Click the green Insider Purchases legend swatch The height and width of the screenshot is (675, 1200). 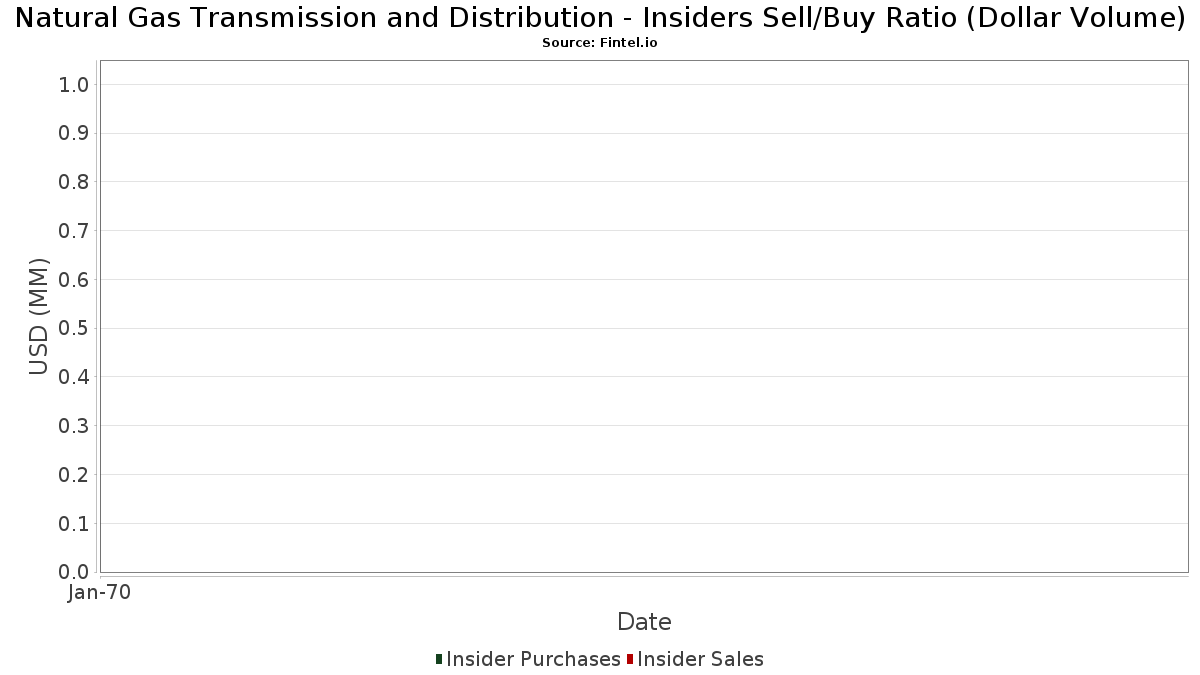(x=439, y=659)
